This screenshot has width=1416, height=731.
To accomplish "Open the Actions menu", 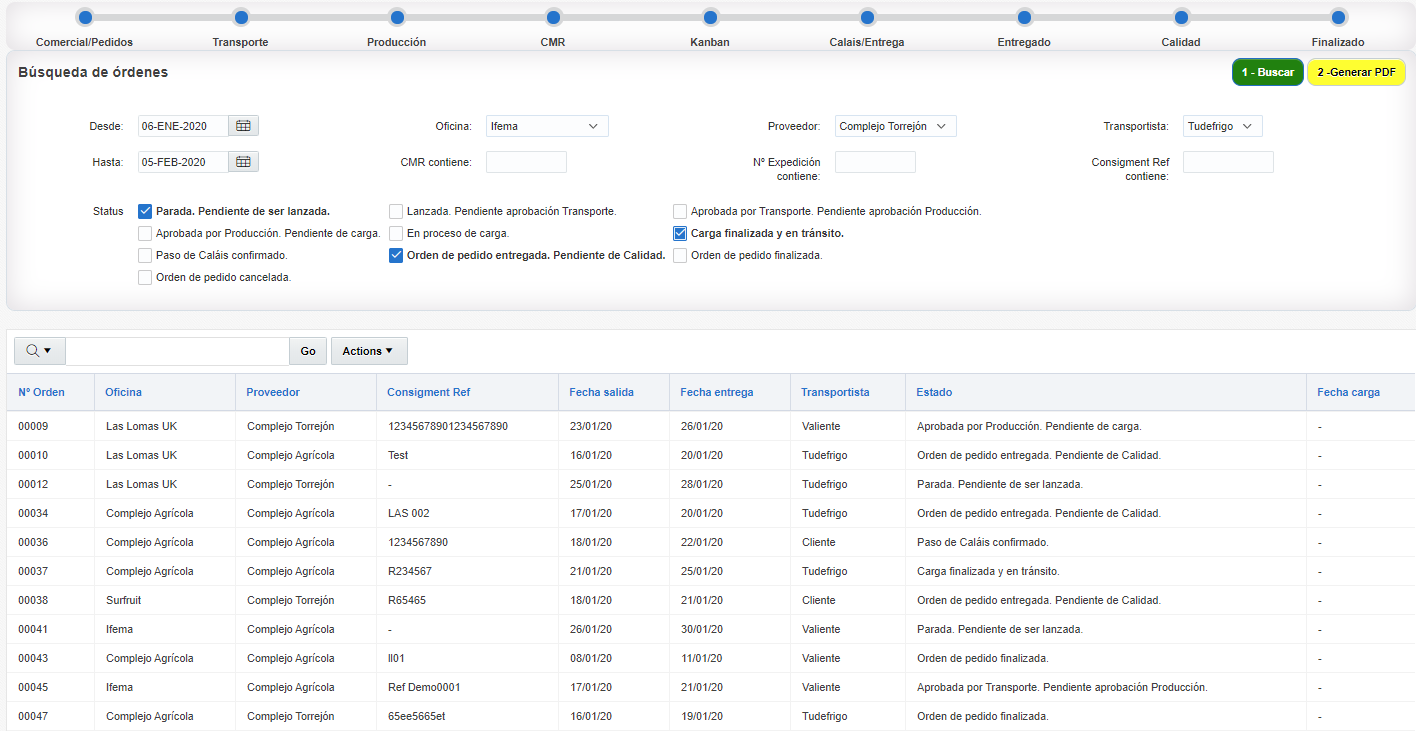I will pyautogui.click(x=369, y=351).
